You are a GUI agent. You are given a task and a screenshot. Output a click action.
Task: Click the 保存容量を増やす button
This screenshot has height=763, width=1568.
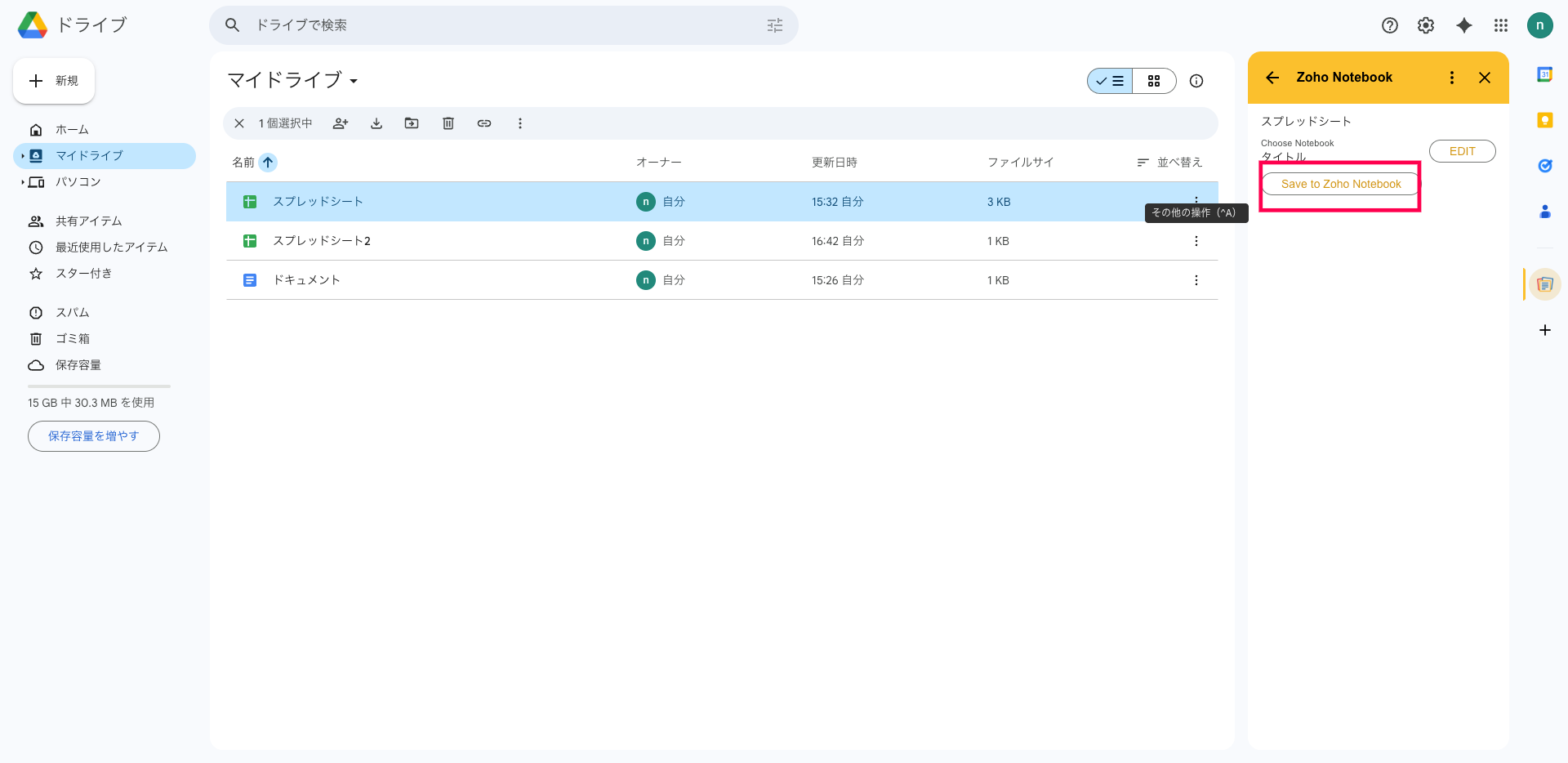(94, 436)
